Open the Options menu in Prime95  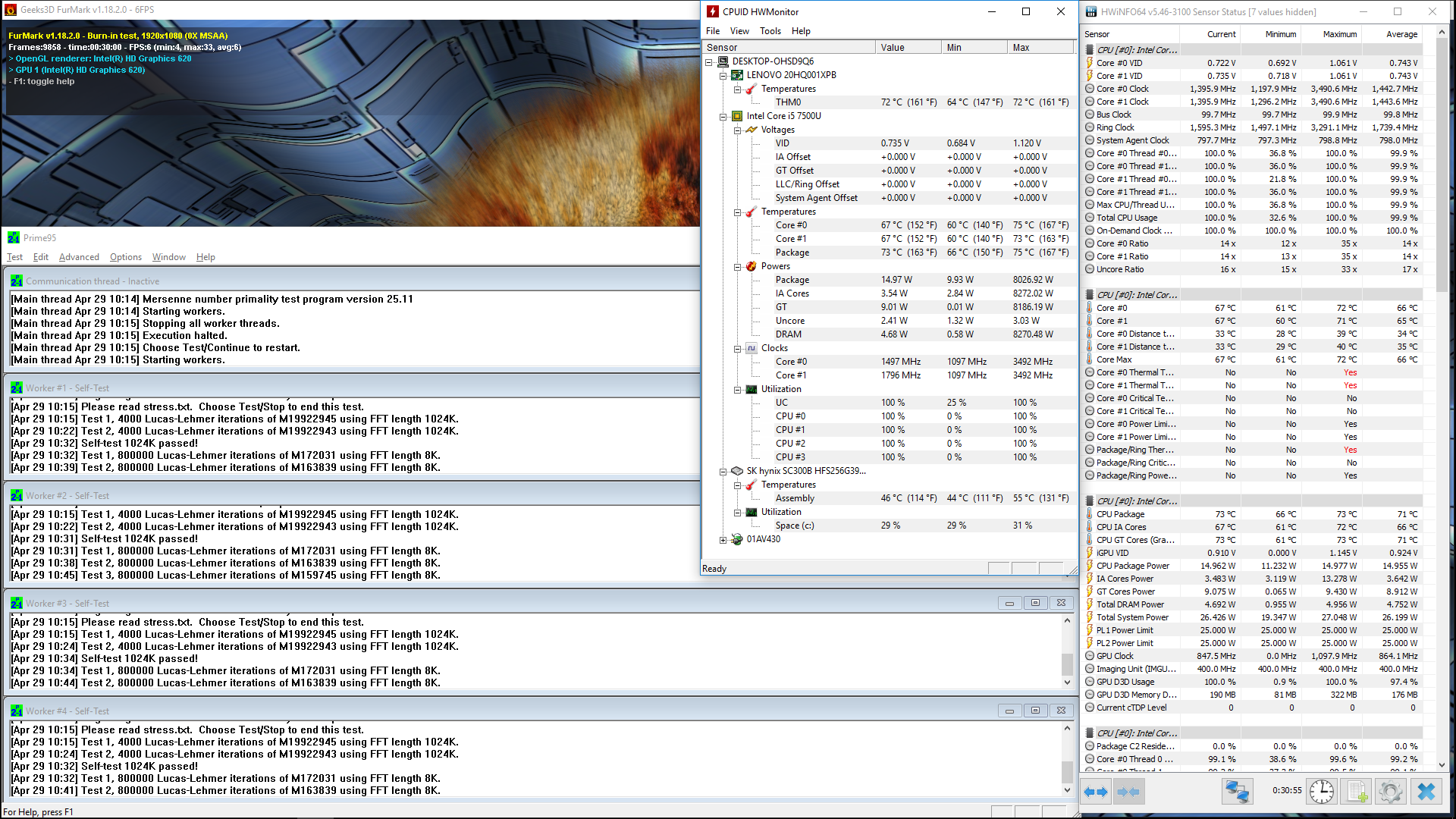[x=126, y=257]
